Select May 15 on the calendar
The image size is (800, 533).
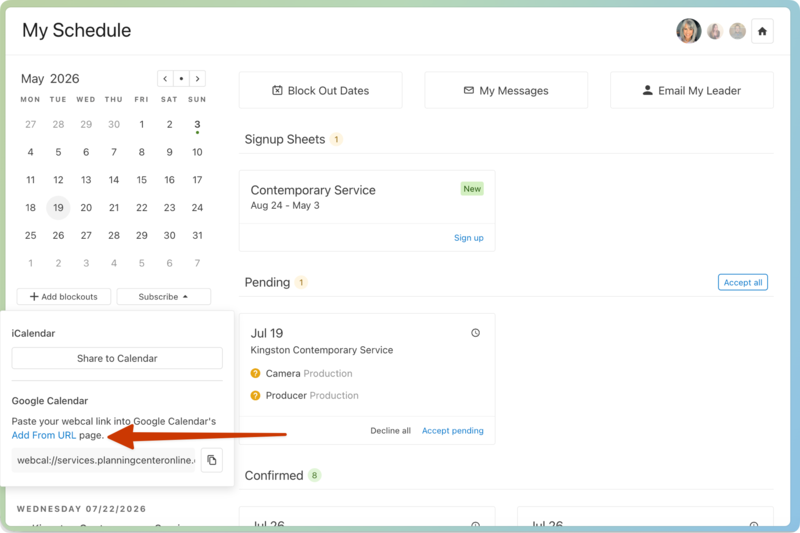(141, 180)
